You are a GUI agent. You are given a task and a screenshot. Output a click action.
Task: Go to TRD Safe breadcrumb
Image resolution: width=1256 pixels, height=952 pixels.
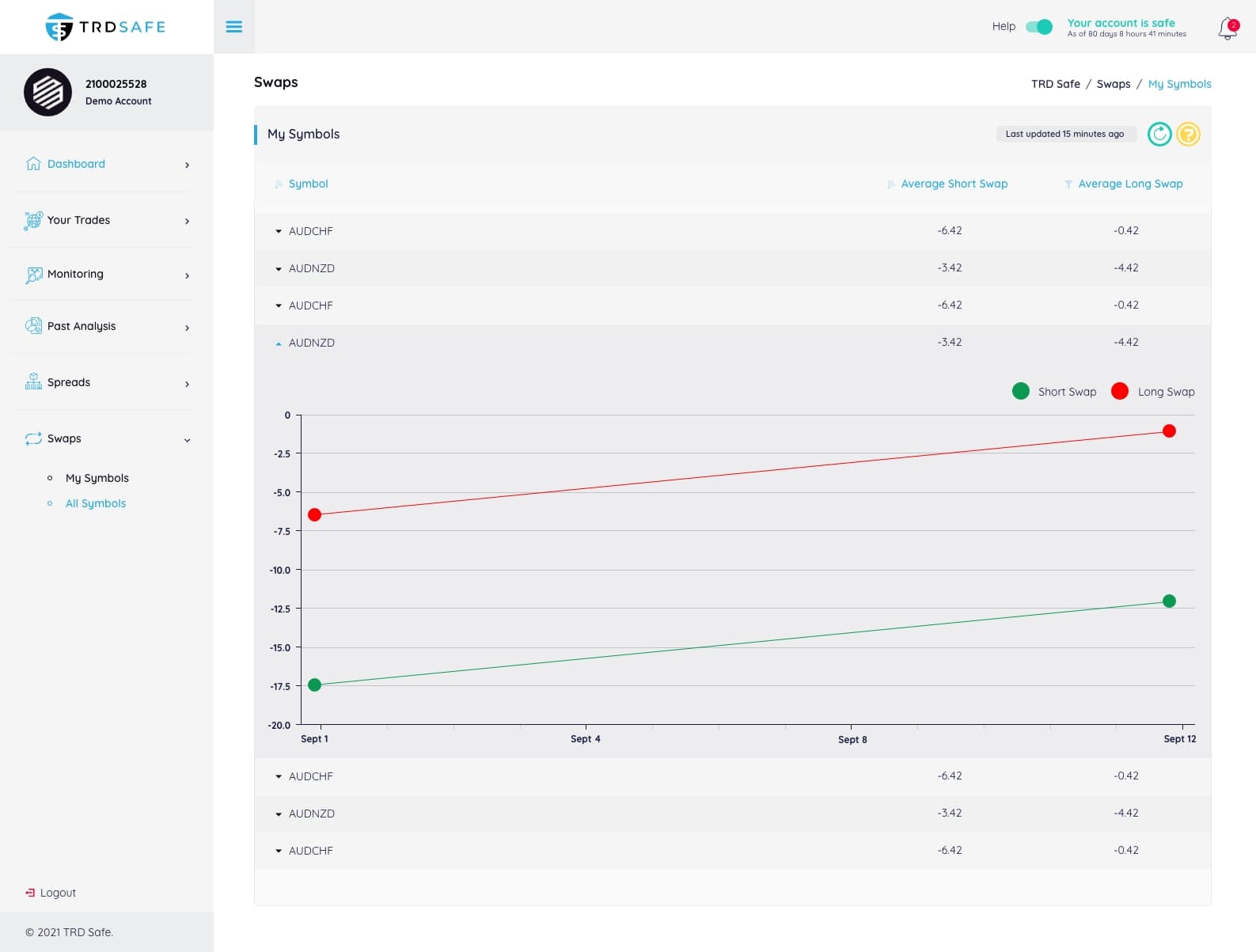(1055, 84)
